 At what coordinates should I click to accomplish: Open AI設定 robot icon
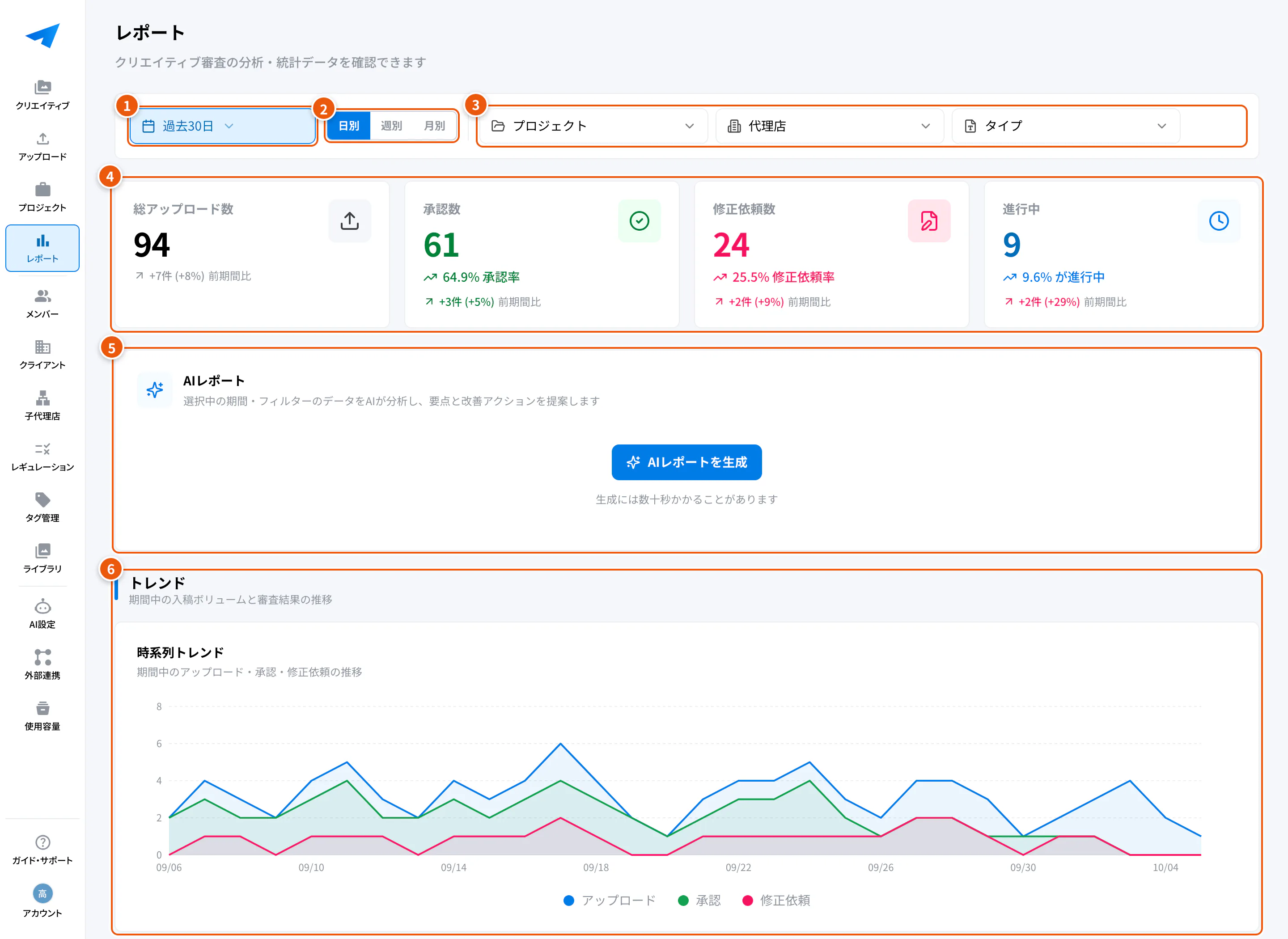pos(42,614)
